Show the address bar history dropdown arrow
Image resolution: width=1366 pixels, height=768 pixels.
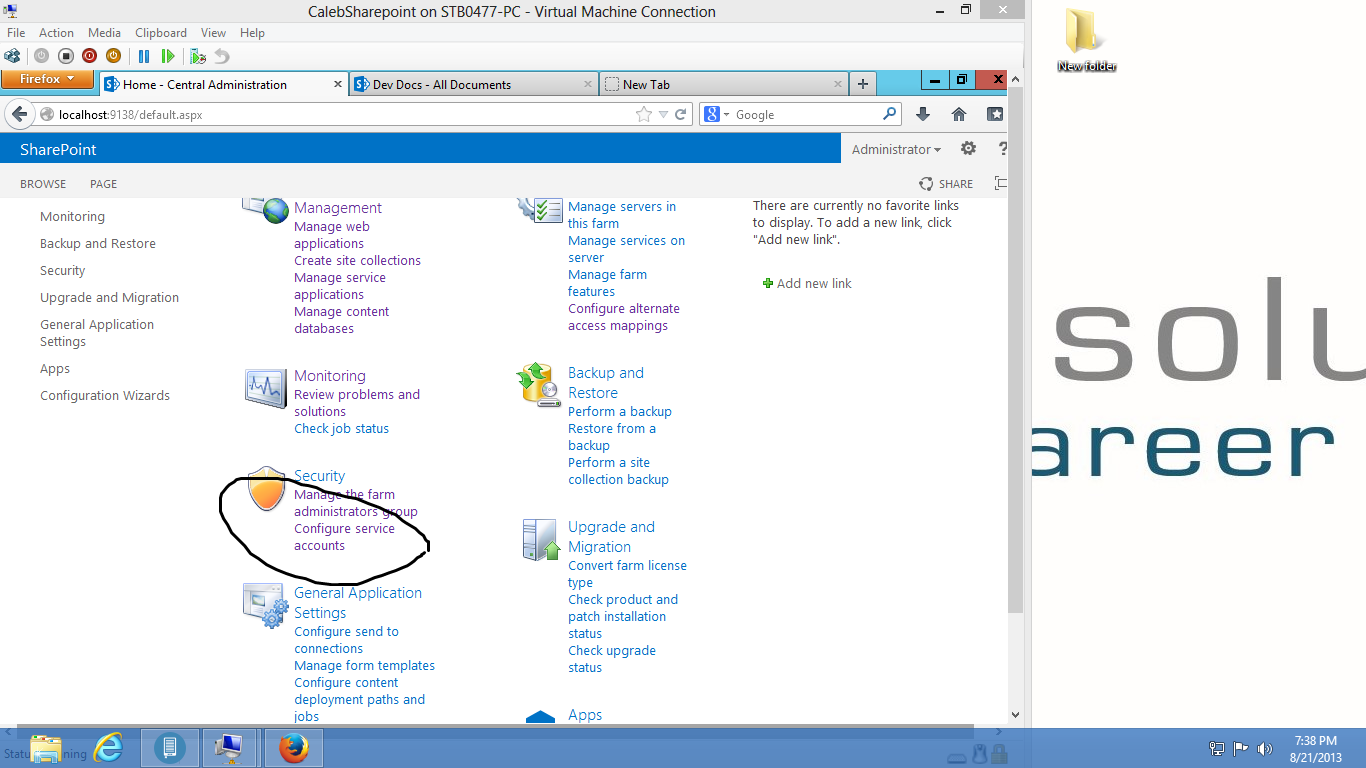tap(663, 115)
